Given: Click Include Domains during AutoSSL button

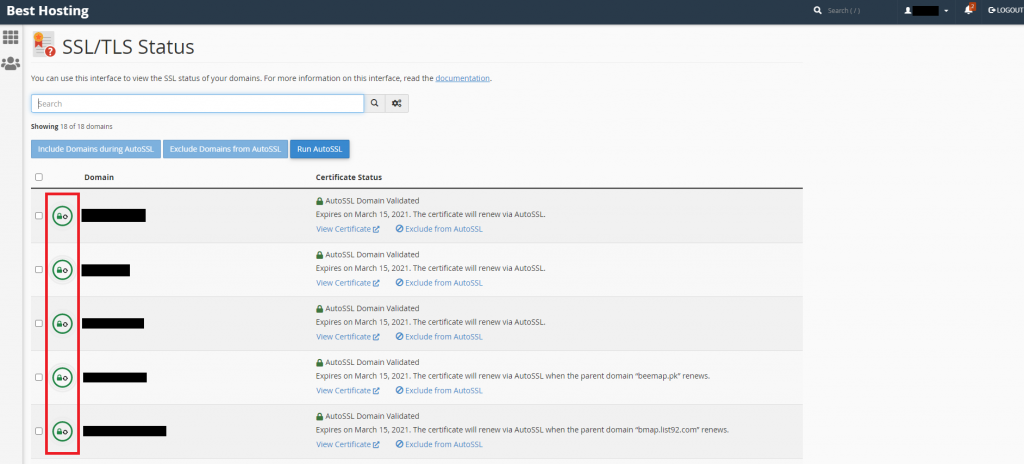Looking at the screenshot, I should coord(95,149).
